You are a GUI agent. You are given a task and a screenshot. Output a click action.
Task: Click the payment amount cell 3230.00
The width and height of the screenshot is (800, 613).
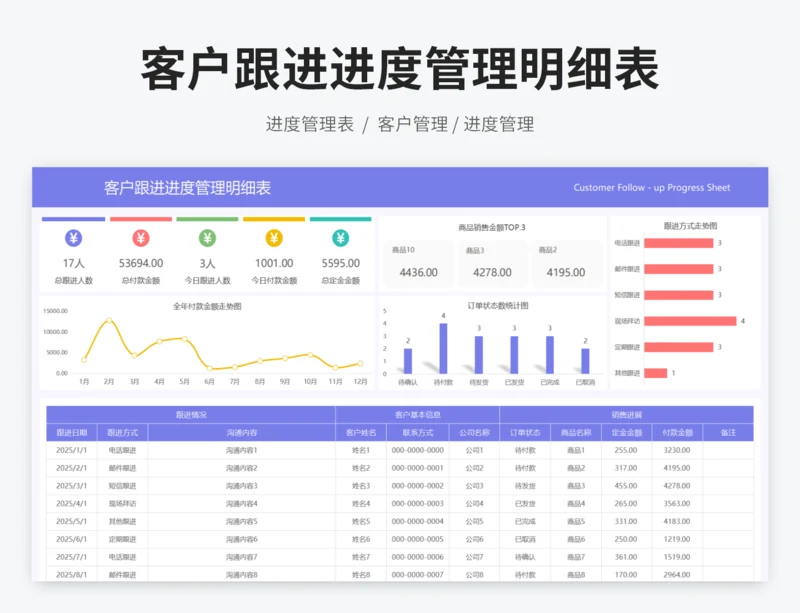(x=677, y=450)
